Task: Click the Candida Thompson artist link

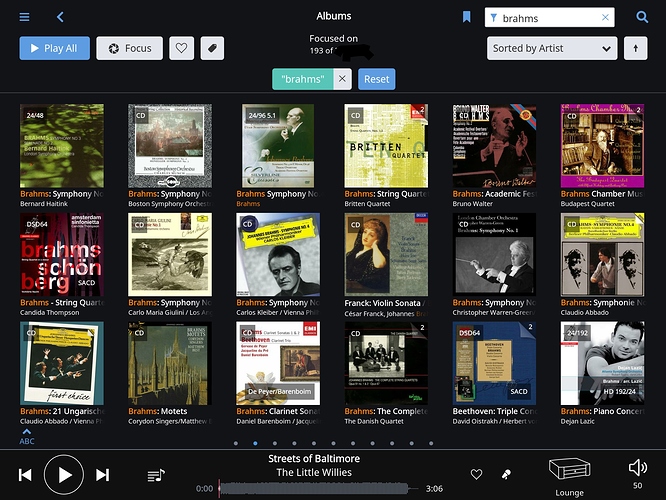Action: pos(49,313)
